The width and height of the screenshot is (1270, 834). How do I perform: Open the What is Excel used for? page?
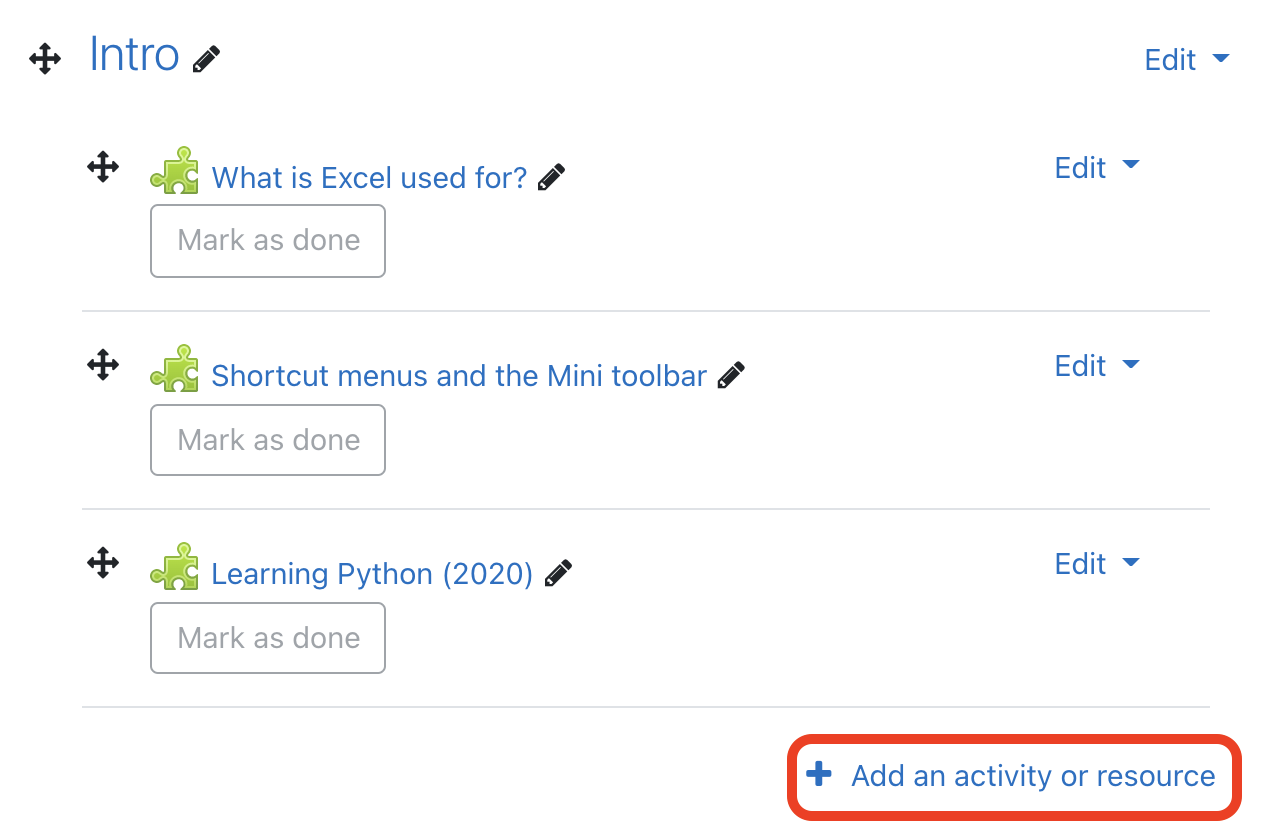pyautogui.click(x=369, y=176)
